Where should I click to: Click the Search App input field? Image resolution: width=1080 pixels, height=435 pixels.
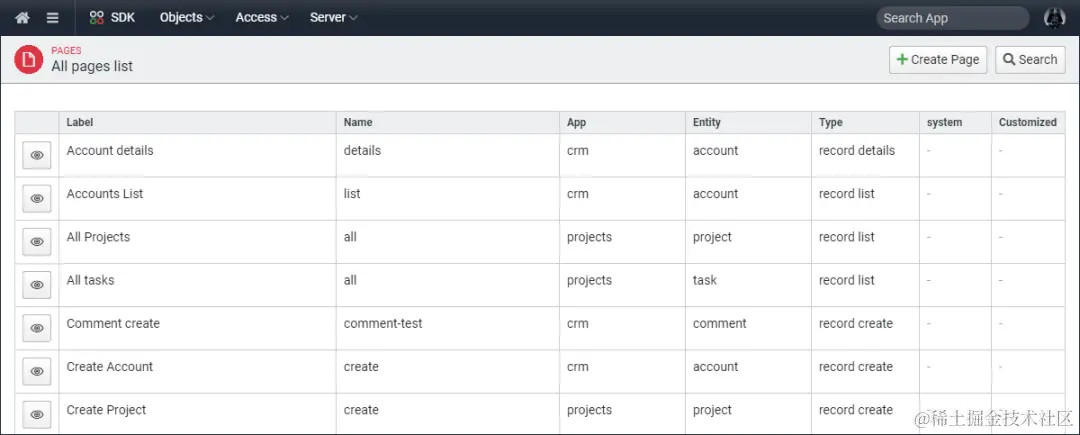click(950, 18)
